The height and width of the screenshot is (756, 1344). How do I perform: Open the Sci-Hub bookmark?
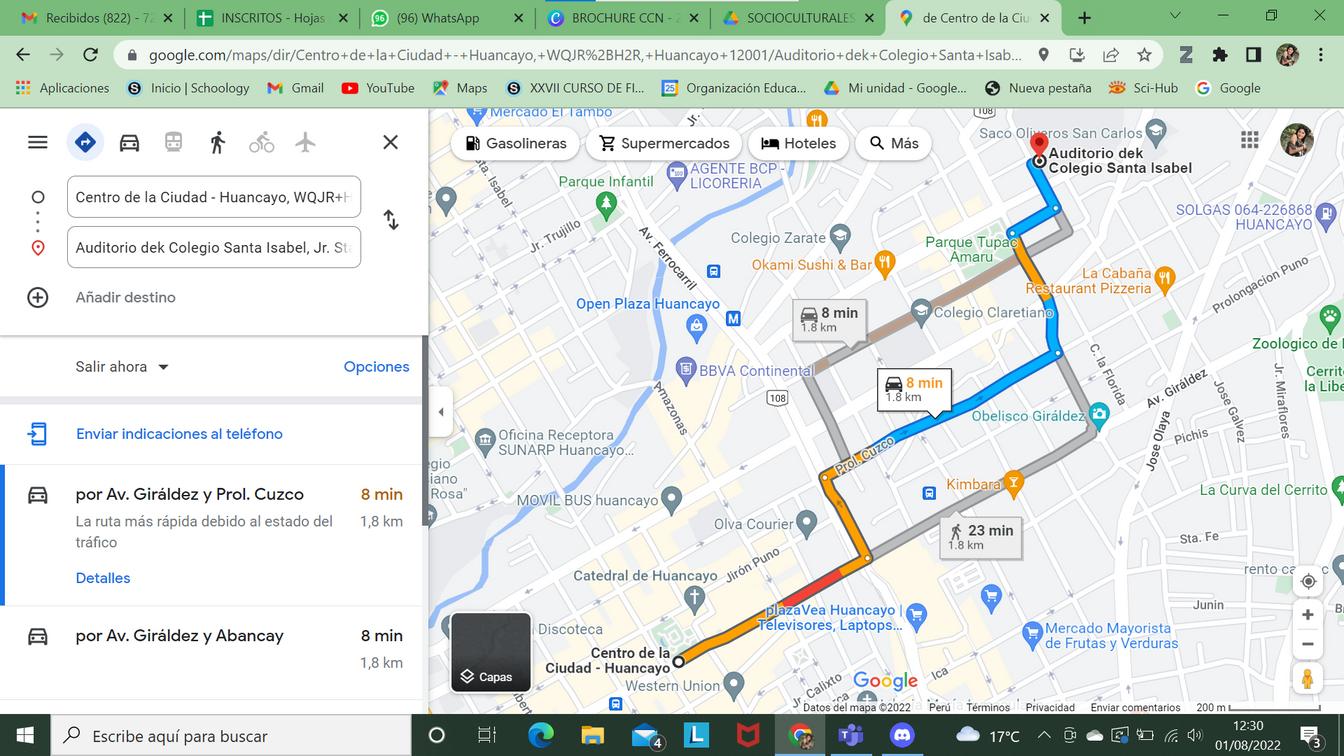[x=1145, y=88]
